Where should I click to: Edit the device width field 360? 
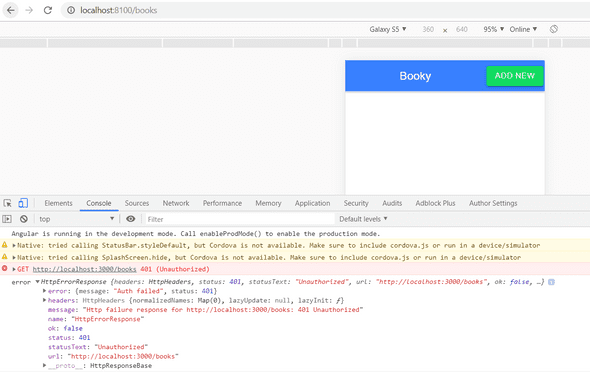click(x=428, y=29)
